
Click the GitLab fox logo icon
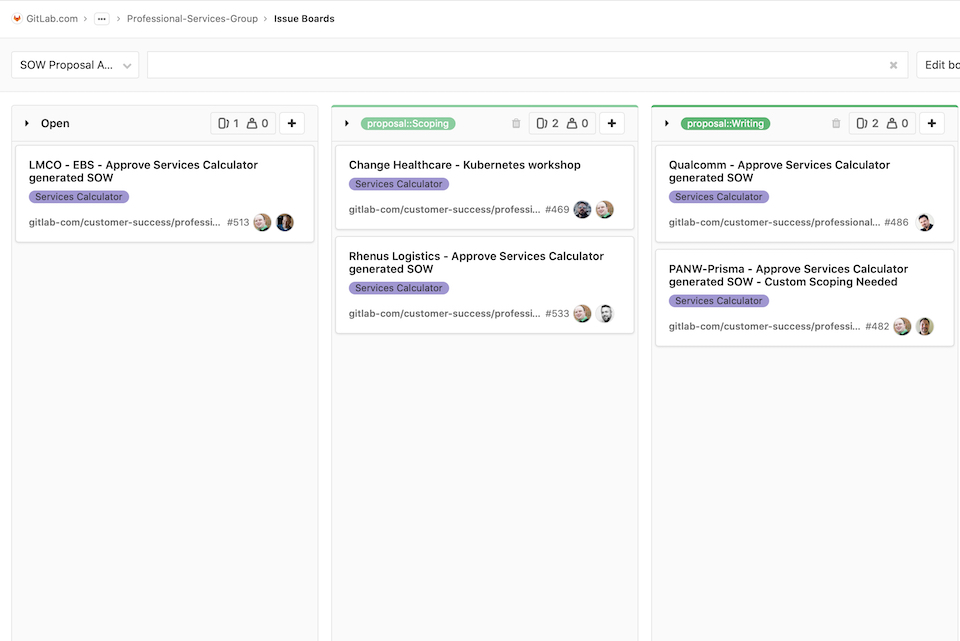click(x=17, y=18)
